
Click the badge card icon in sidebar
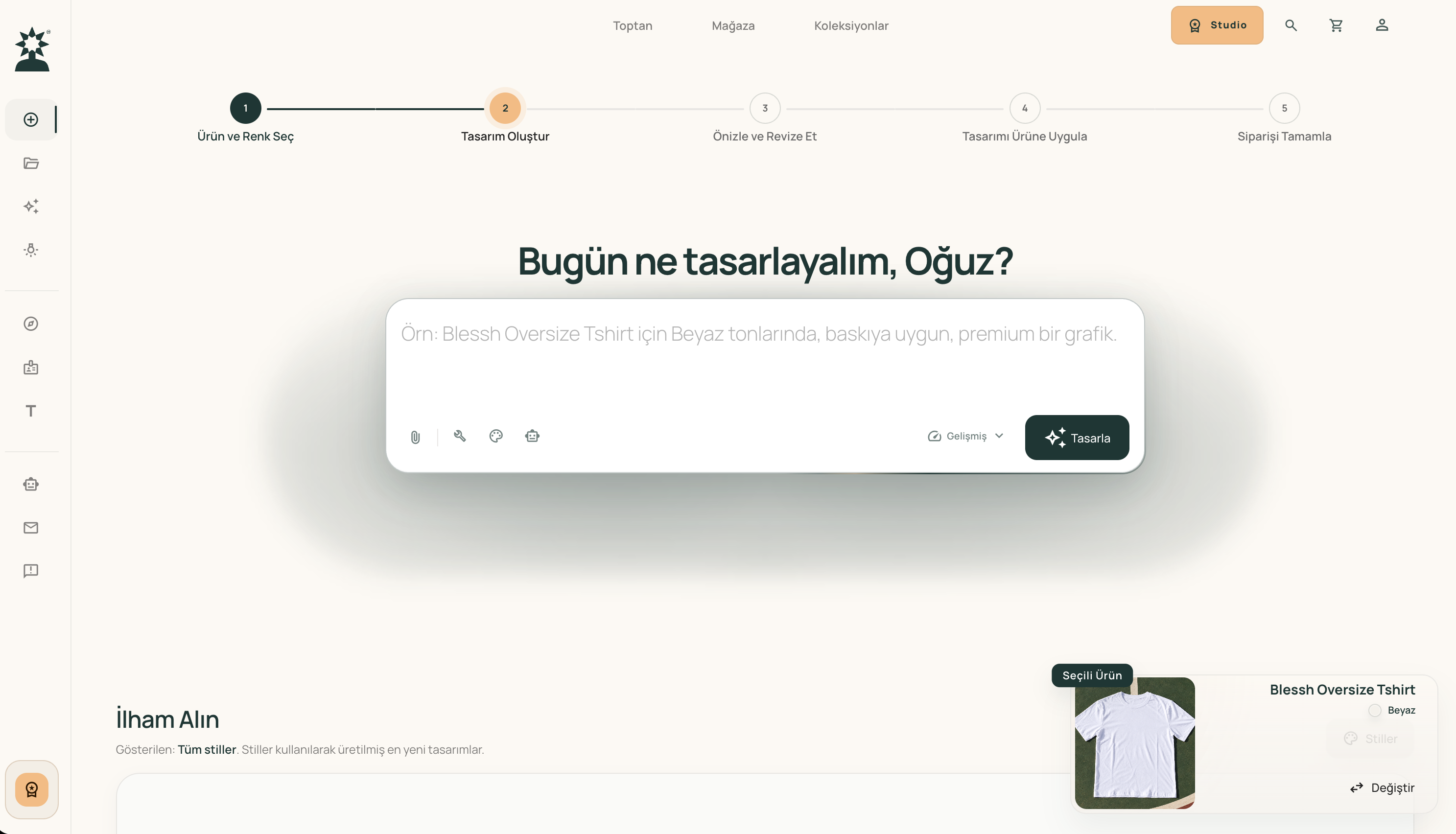(31, 367)
